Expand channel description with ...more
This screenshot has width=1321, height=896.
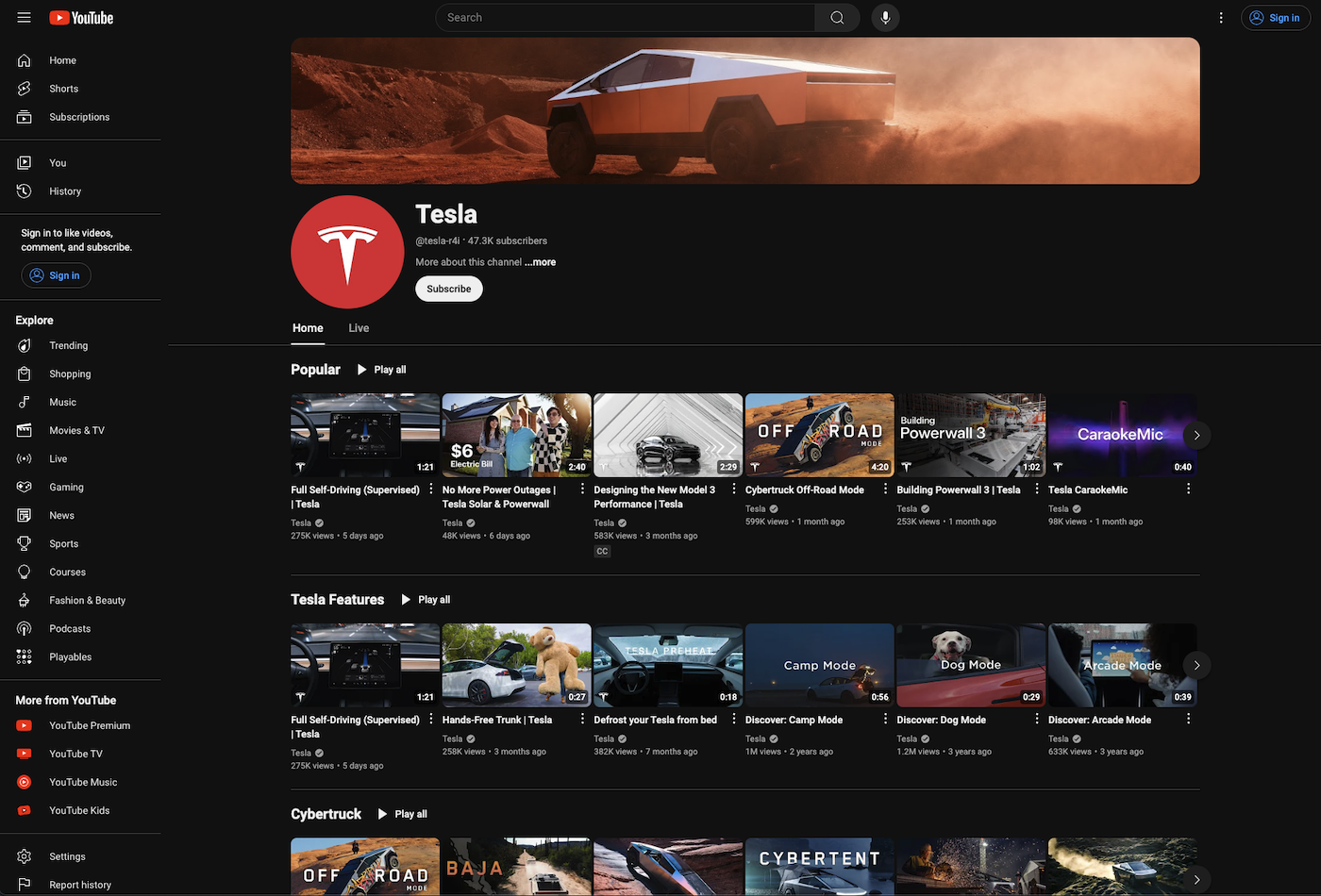(541, 262)
